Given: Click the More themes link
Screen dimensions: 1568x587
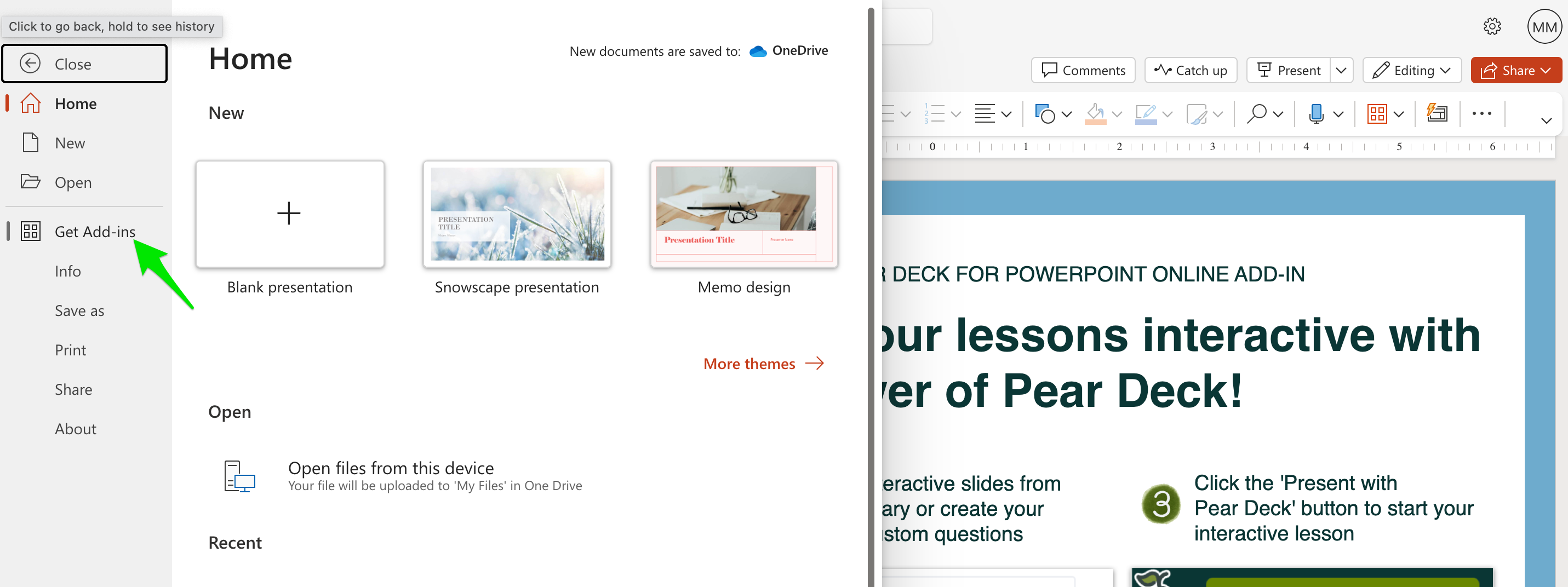Looking at the screenshot, I should 749,363.
